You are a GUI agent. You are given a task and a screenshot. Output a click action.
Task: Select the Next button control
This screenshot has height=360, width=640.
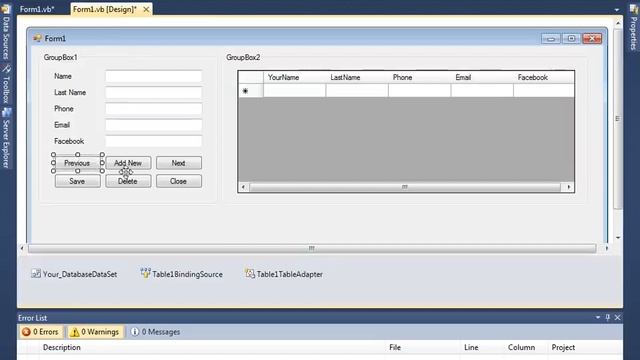[179, 163]
